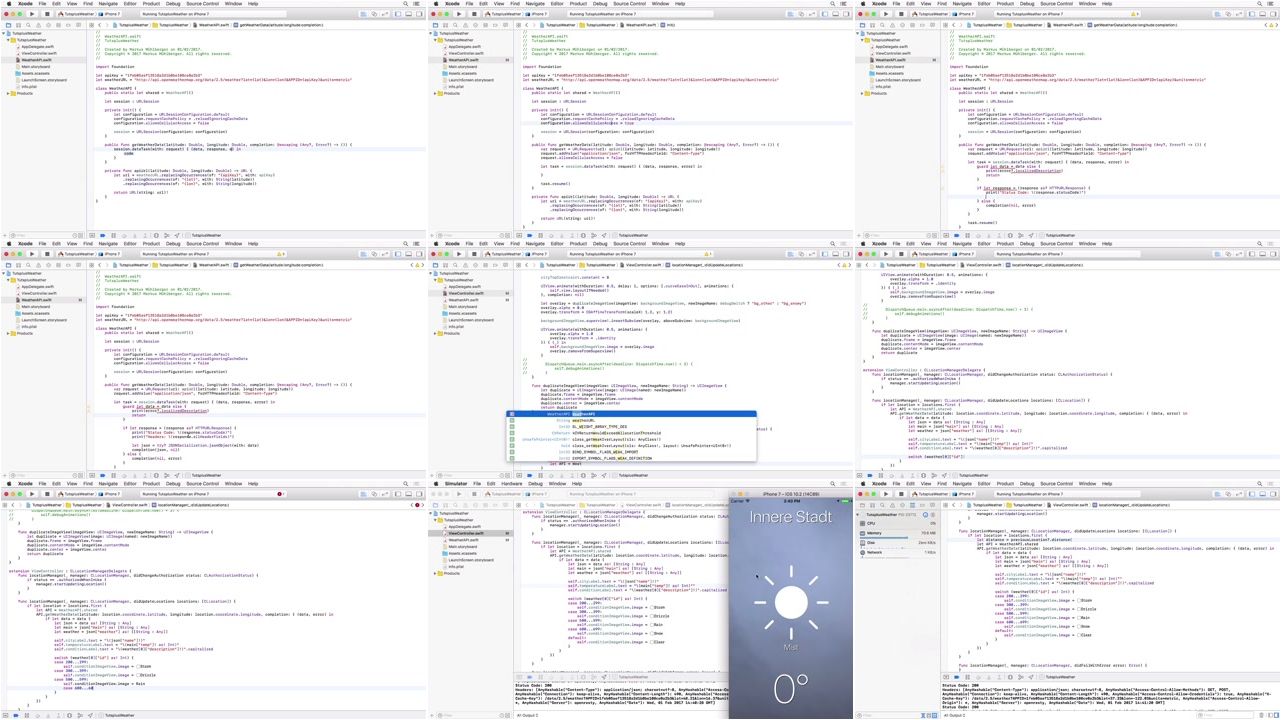Screen dimensions: 1281x720
Task: Open Editor menu in bottom-left Xcode window
Action: pos(130,484)
